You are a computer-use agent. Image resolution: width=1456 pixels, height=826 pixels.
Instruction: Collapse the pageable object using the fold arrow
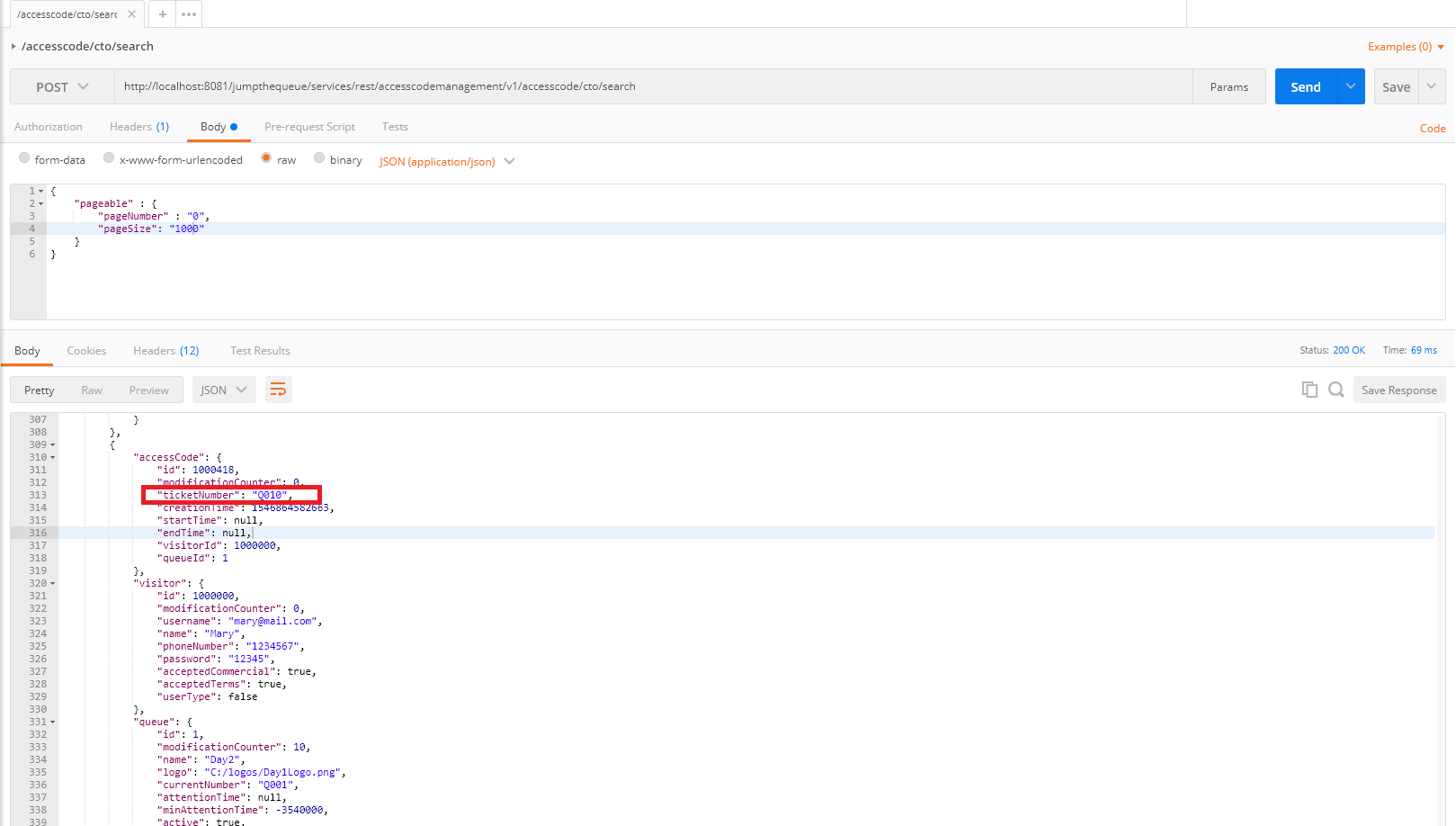point(39,203)
